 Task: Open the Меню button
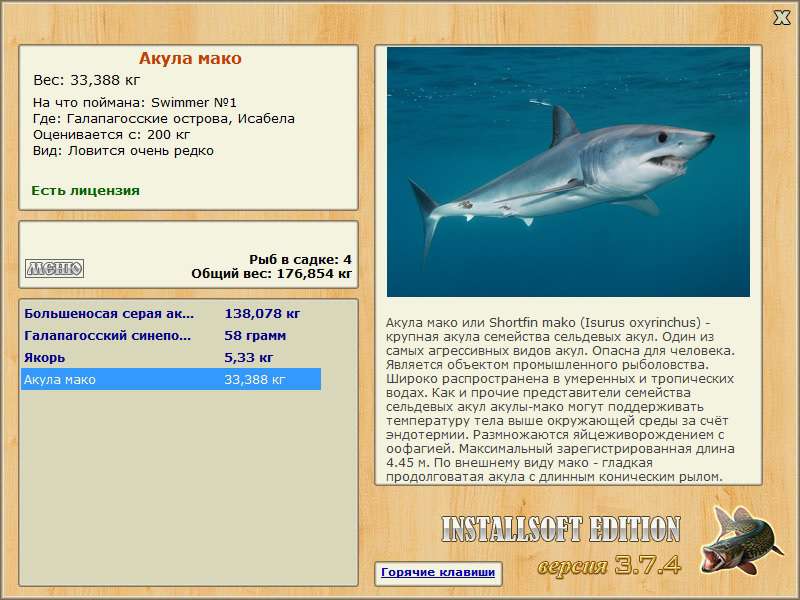click(55, 268)
